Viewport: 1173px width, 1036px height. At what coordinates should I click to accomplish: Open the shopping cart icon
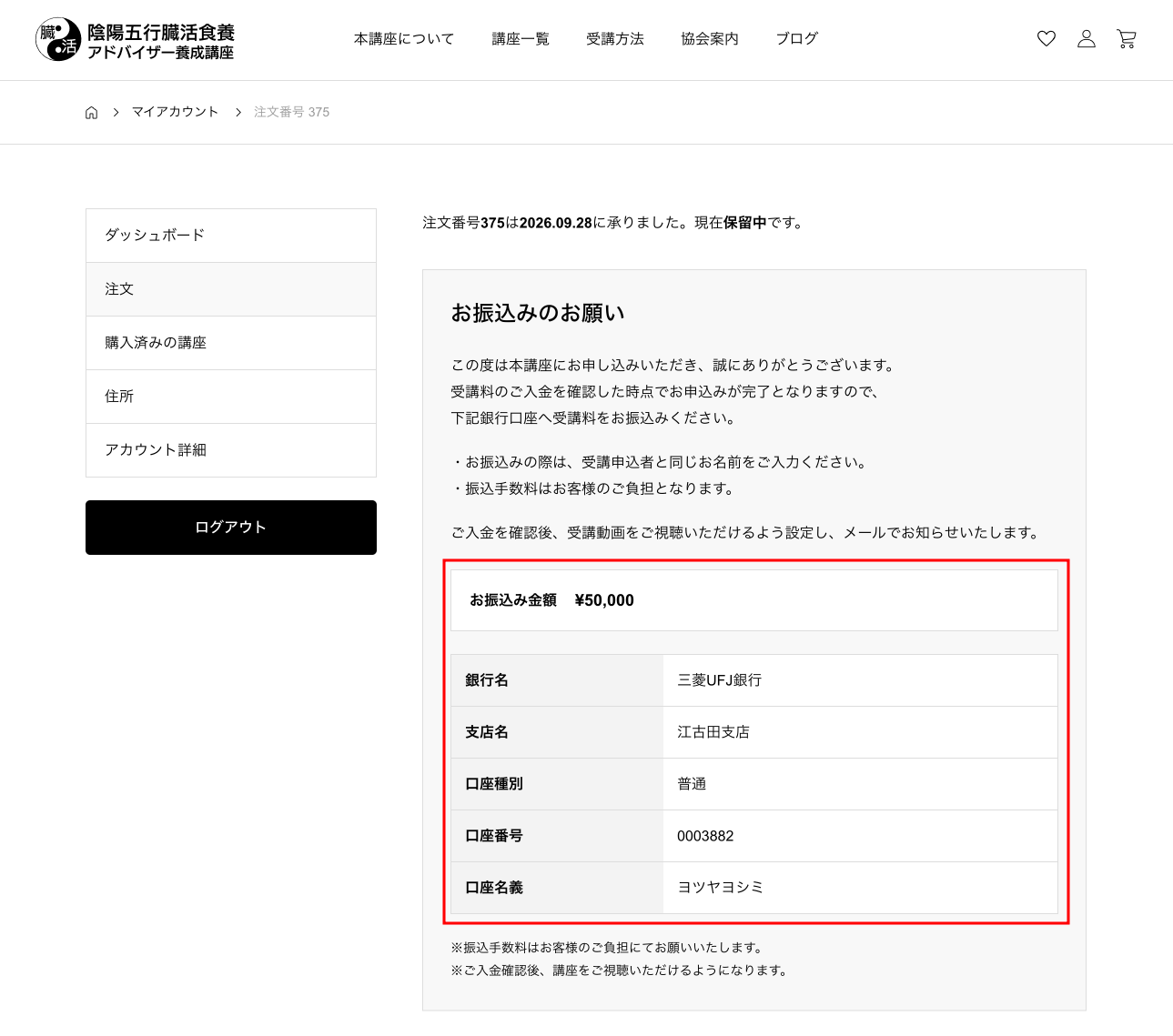[x=1127, y=38]
